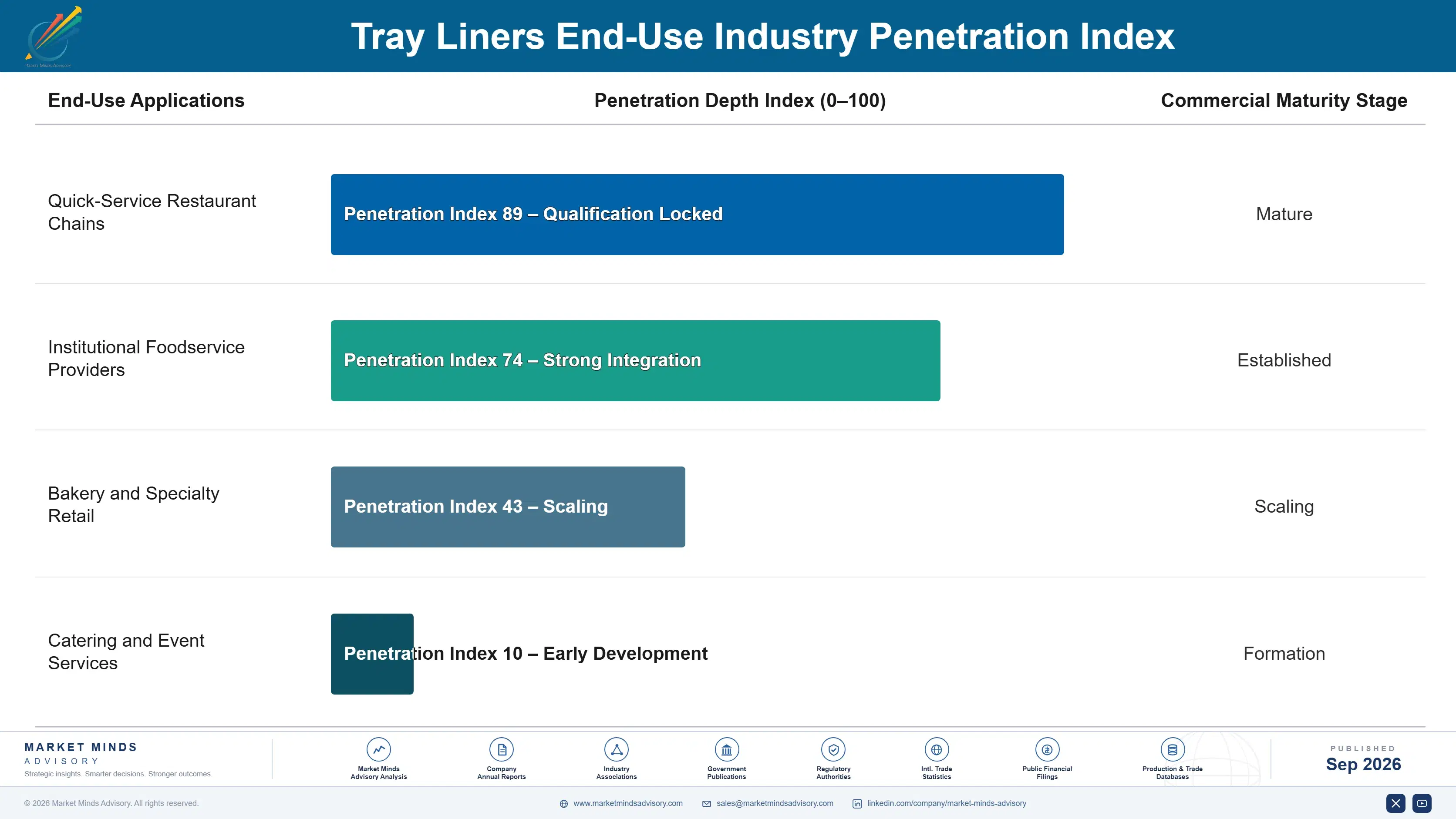Click the Government Publications building icon

pyautogui.click(x=726, y=749)
